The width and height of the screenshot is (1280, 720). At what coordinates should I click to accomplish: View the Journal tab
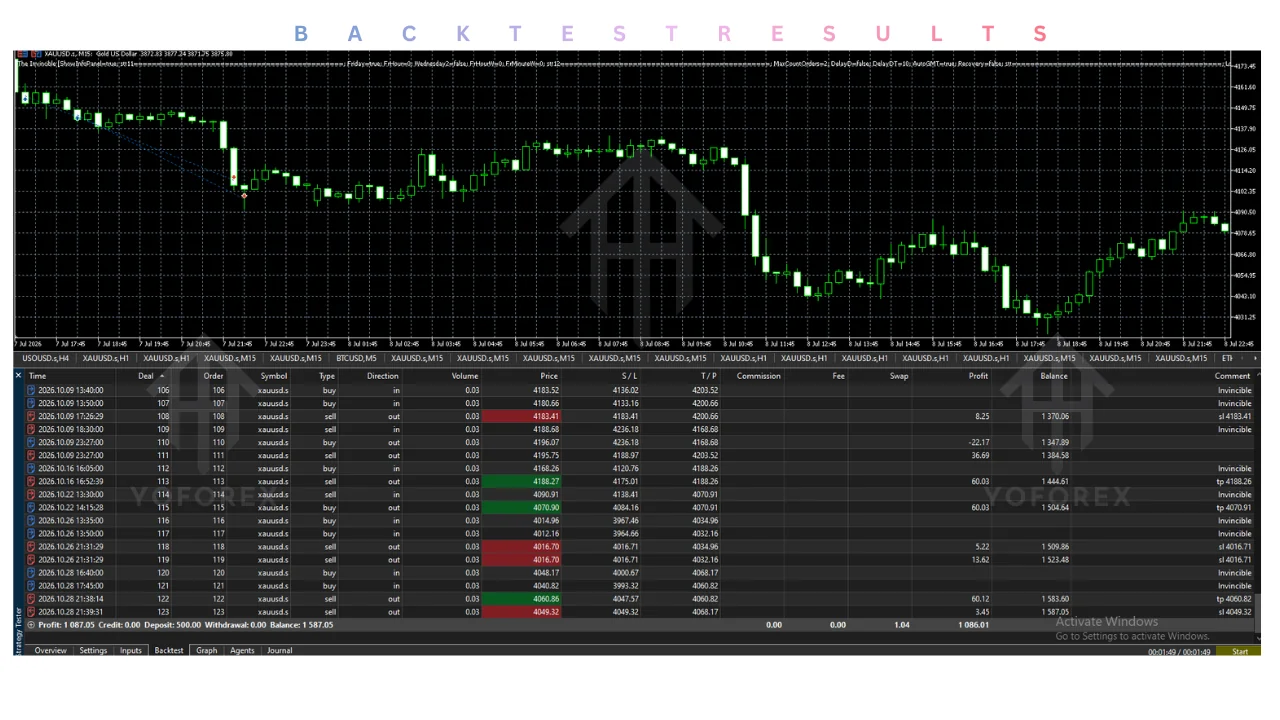point(280,651)
